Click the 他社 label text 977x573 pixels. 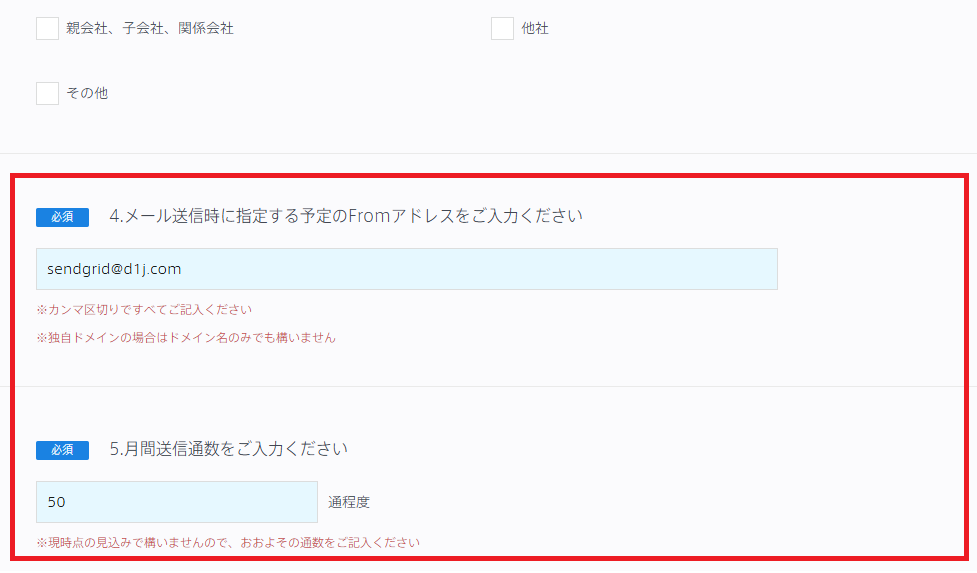coord(535,29)
